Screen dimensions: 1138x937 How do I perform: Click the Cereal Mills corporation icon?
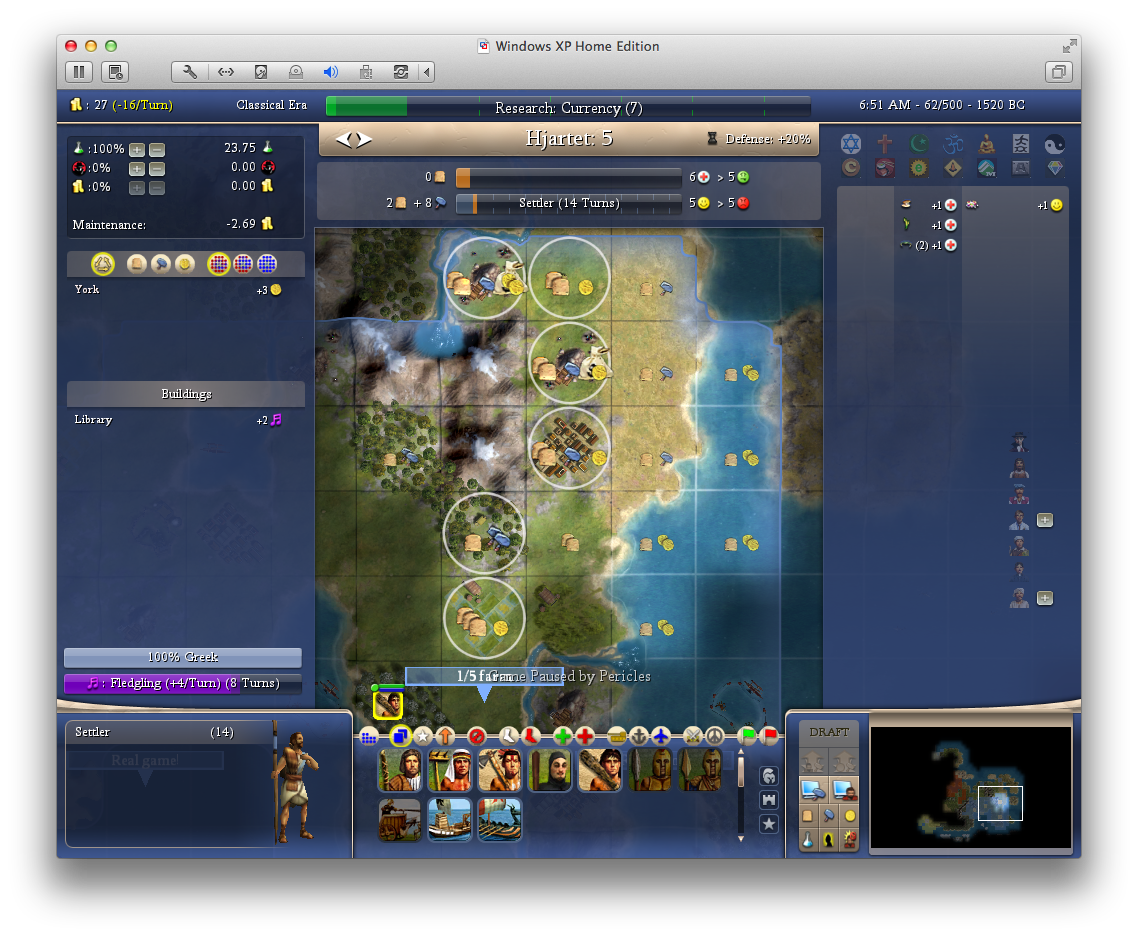[x=851, y=168]
